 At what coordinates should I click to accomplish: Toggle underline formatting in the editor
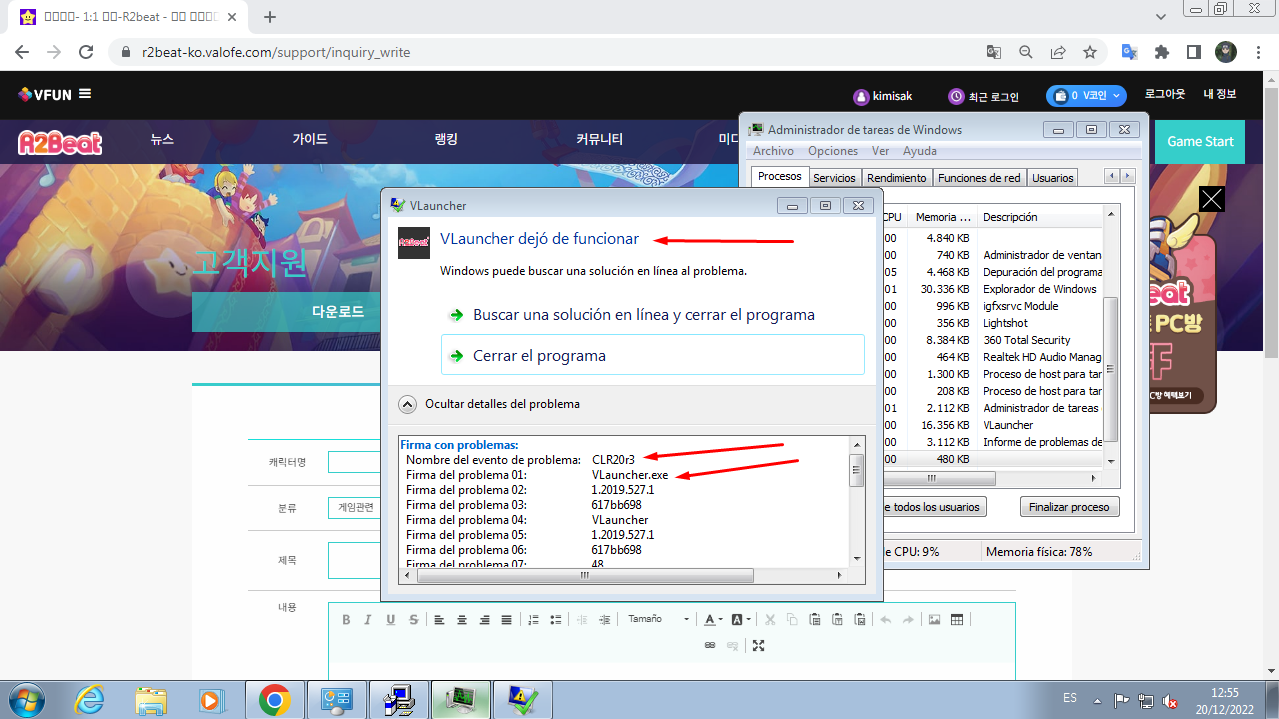(x=391, y=620)
